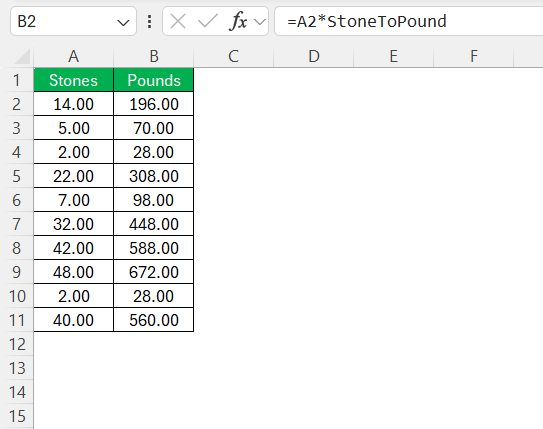
Task: Click the green Pounds header cell
Action: pyautogui.click(x=154, y=80)
